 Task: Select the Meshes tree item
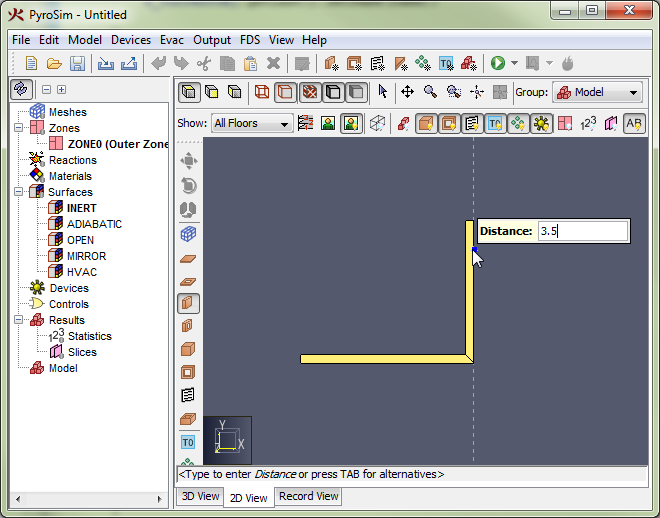tap(68, 112)
